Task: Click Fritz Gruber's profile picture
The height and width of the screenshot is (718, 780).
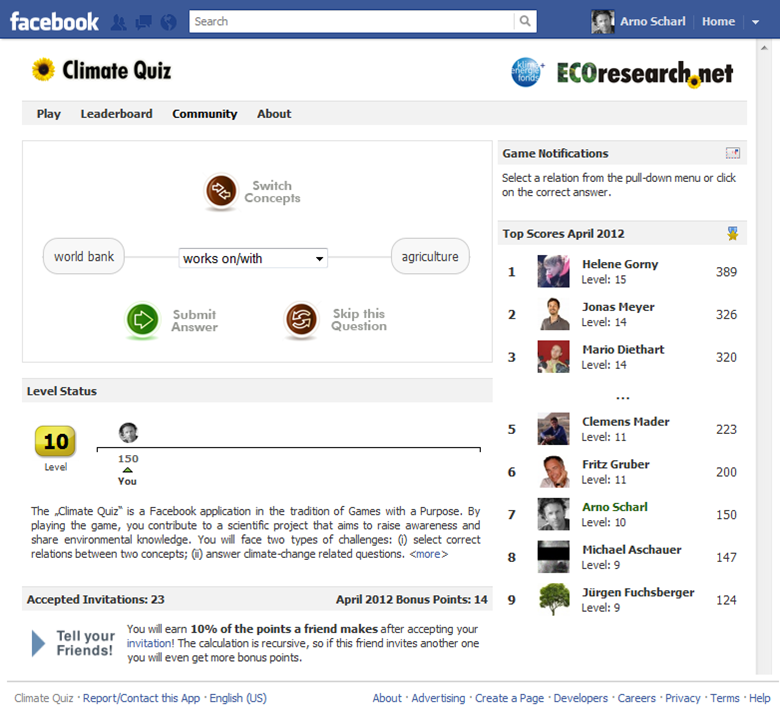Action: [553, 471]
